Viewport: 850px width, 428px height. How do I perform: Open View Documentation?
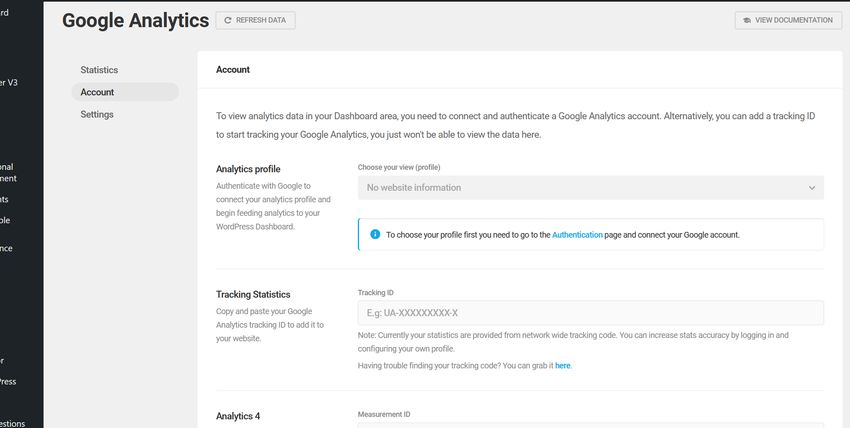[788, 20]
